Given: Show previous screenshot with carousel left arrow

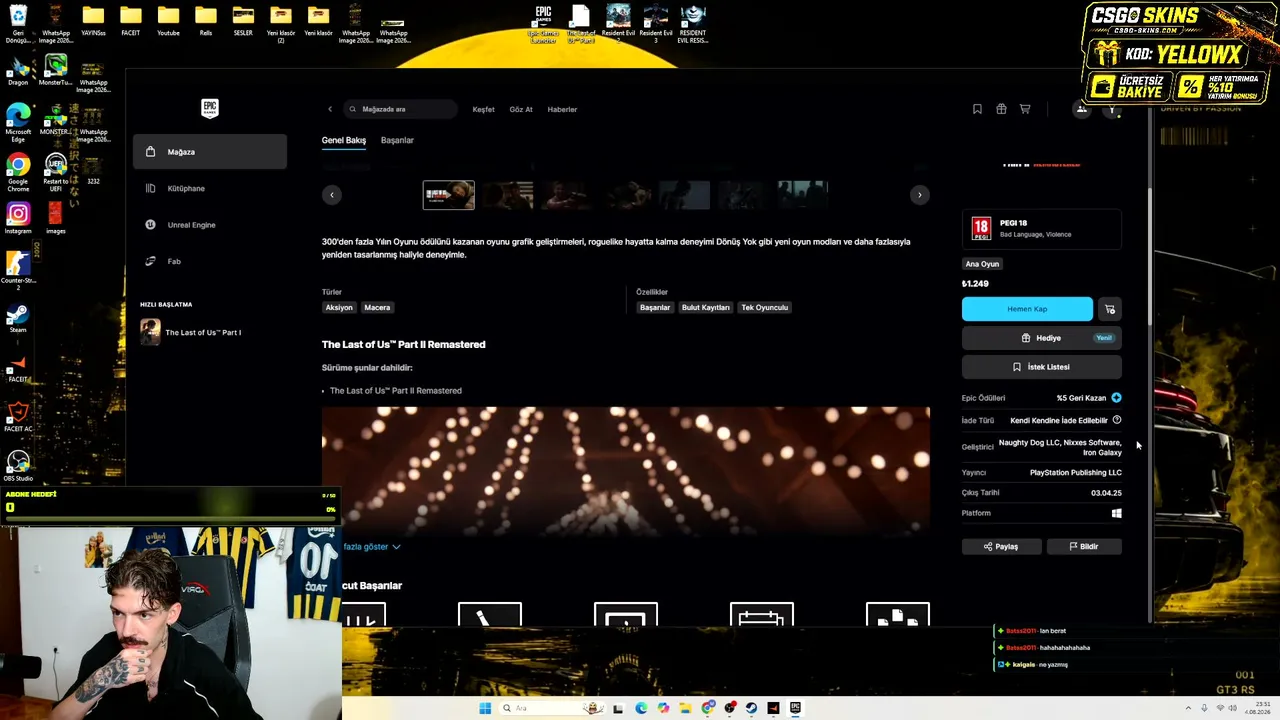Looking at the screenshot, I should pyautogui.click(x=332, y=195).
